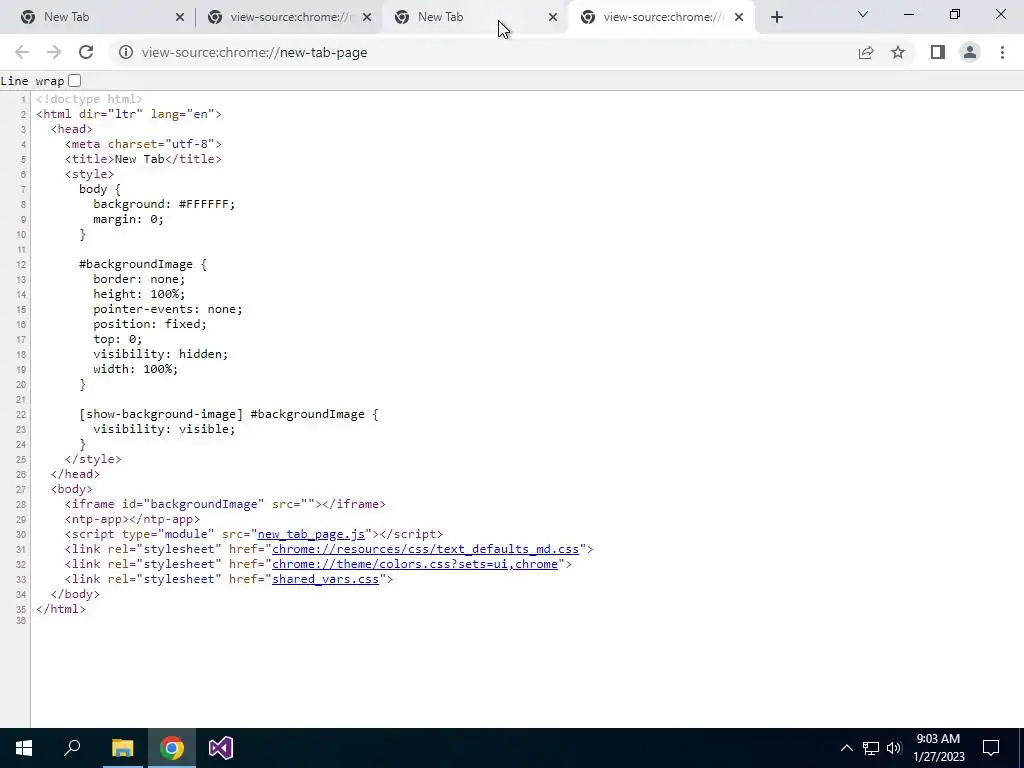This screenshot has width=1024, height=768.
Task: Select the active view-source tab
Action: (x=663, y=17)
